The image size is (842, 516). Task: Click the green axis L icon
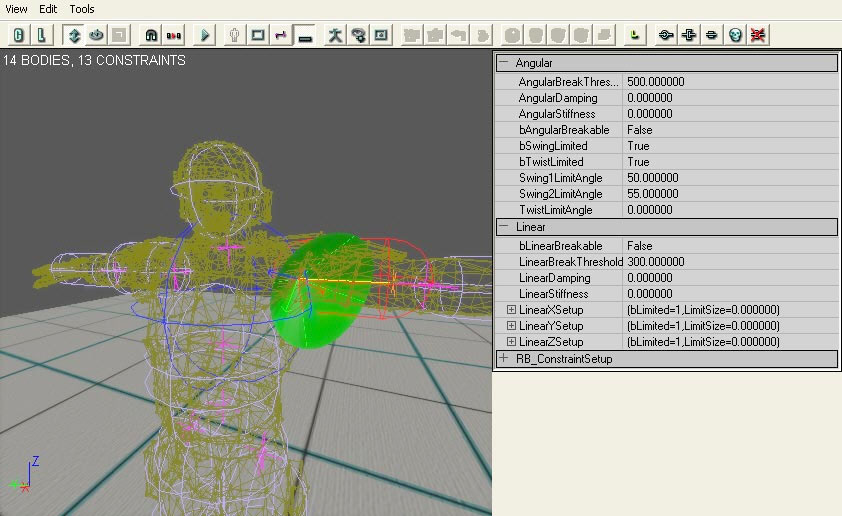pyautogui.click(x=633, y=35)
